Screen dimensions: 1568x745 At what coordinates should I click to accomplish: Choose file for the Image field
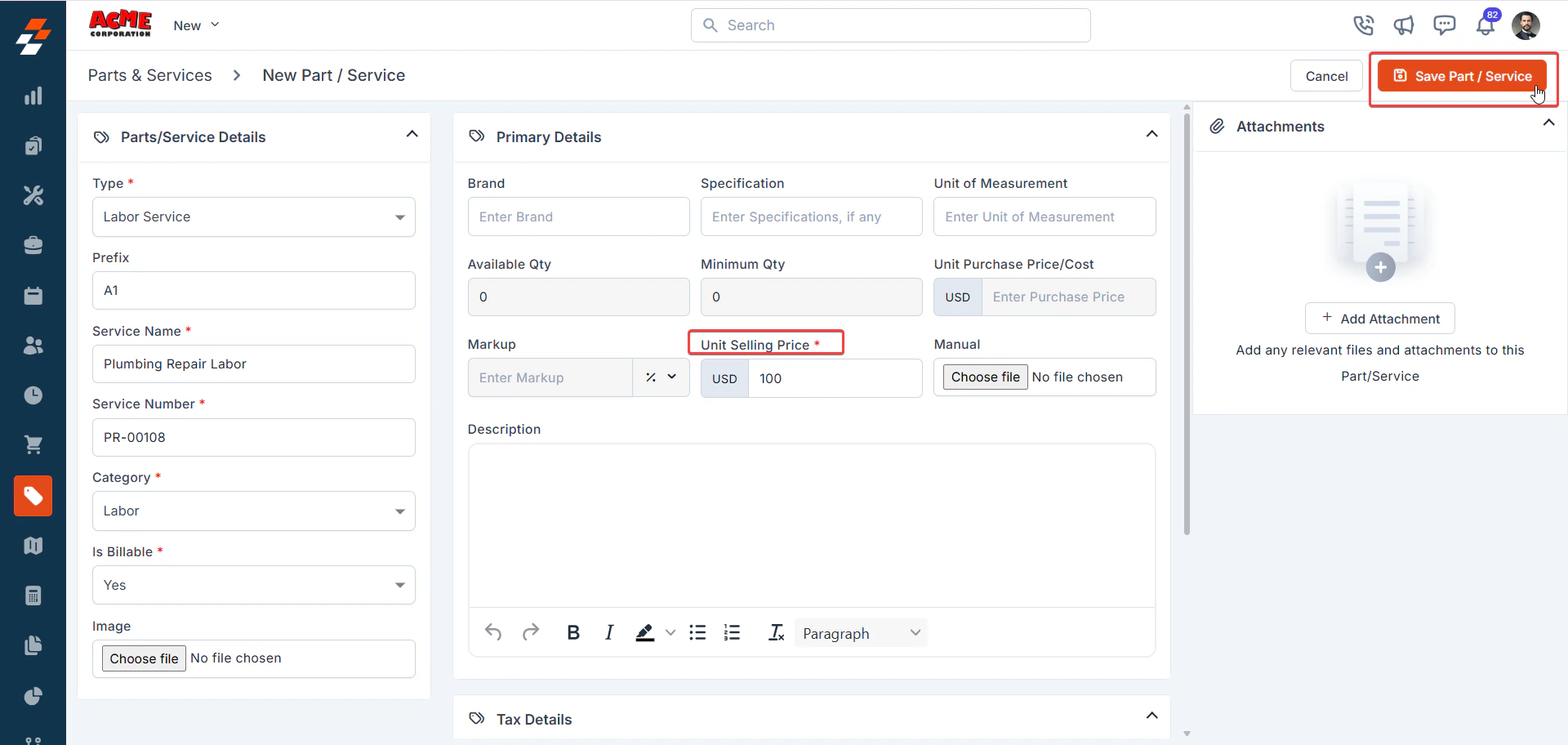[x=144, y=658]
